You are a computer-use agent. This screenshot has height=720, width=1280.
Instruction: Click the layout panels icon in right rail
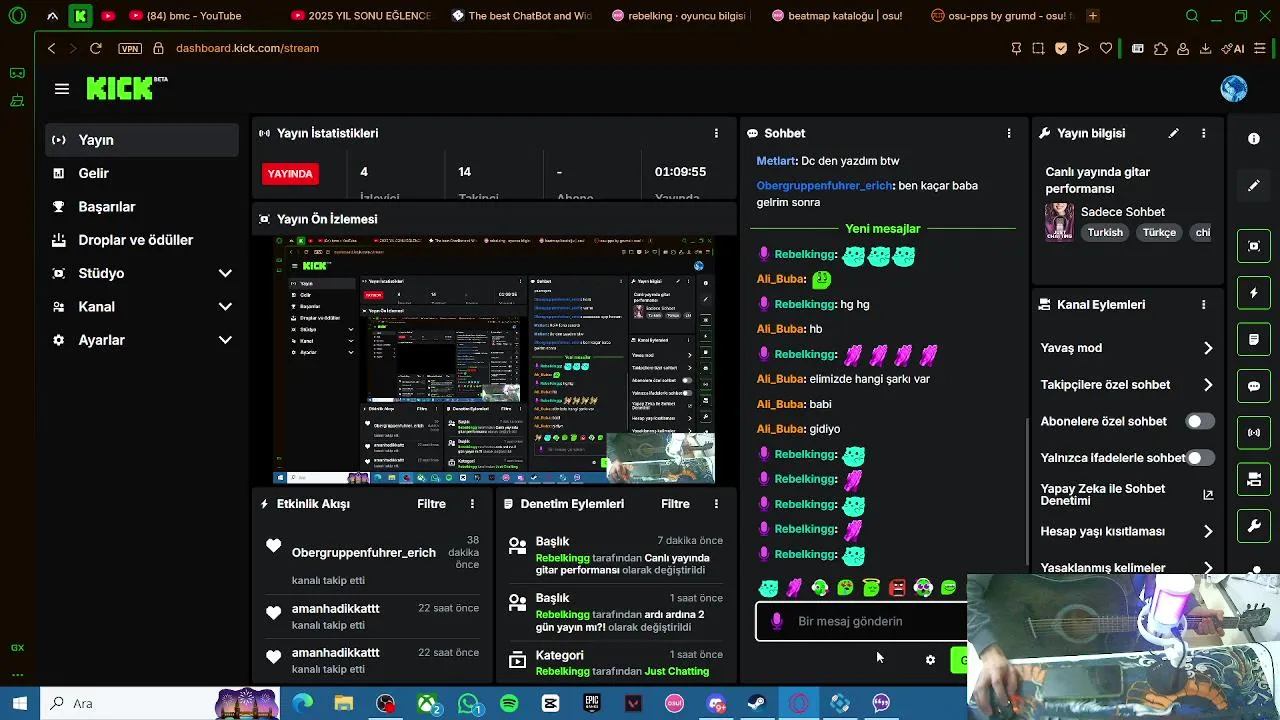click(x=1254, y=480)
